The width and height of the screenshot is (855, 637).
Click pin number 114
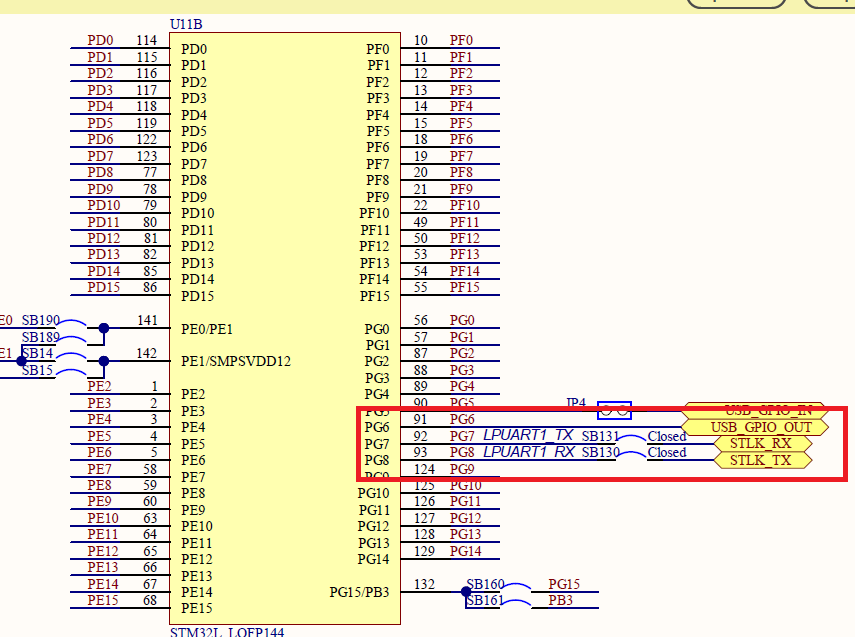coord(147,40)
